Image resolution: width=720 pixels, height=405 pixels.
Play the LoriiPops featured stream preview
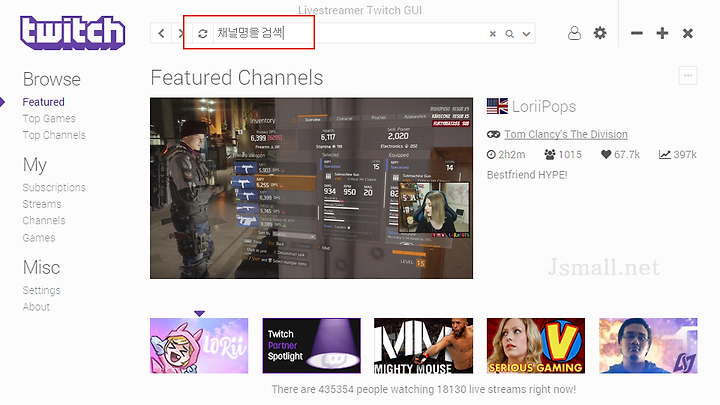point(311,188)
